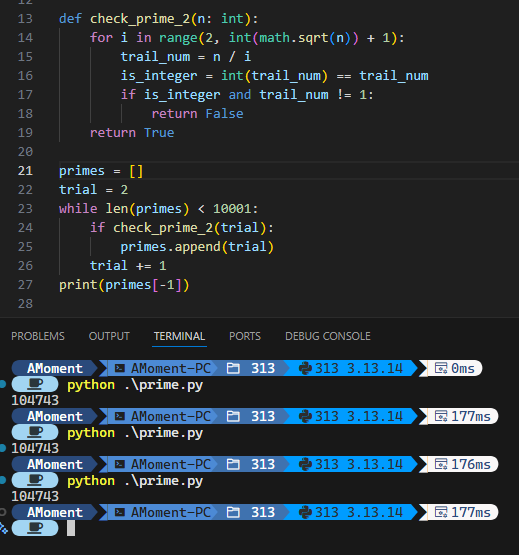
Task: Click the timer icon next to 0ms
Action: [441, 368]
